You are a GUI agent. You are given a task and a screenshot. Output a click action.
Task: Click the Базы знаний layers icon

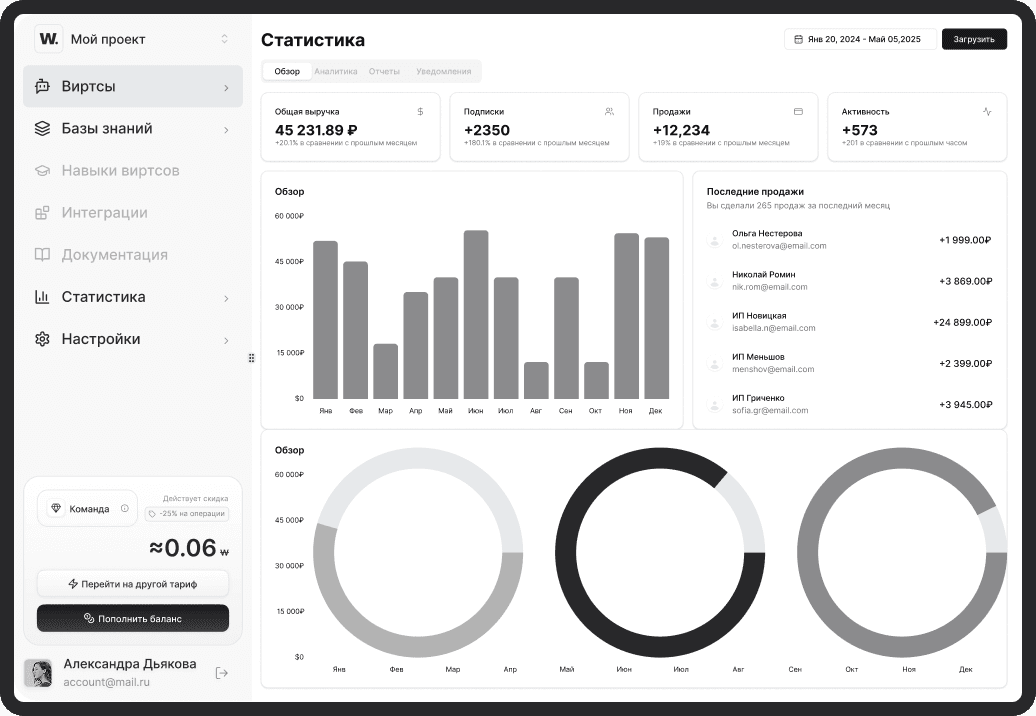point(42,129)
